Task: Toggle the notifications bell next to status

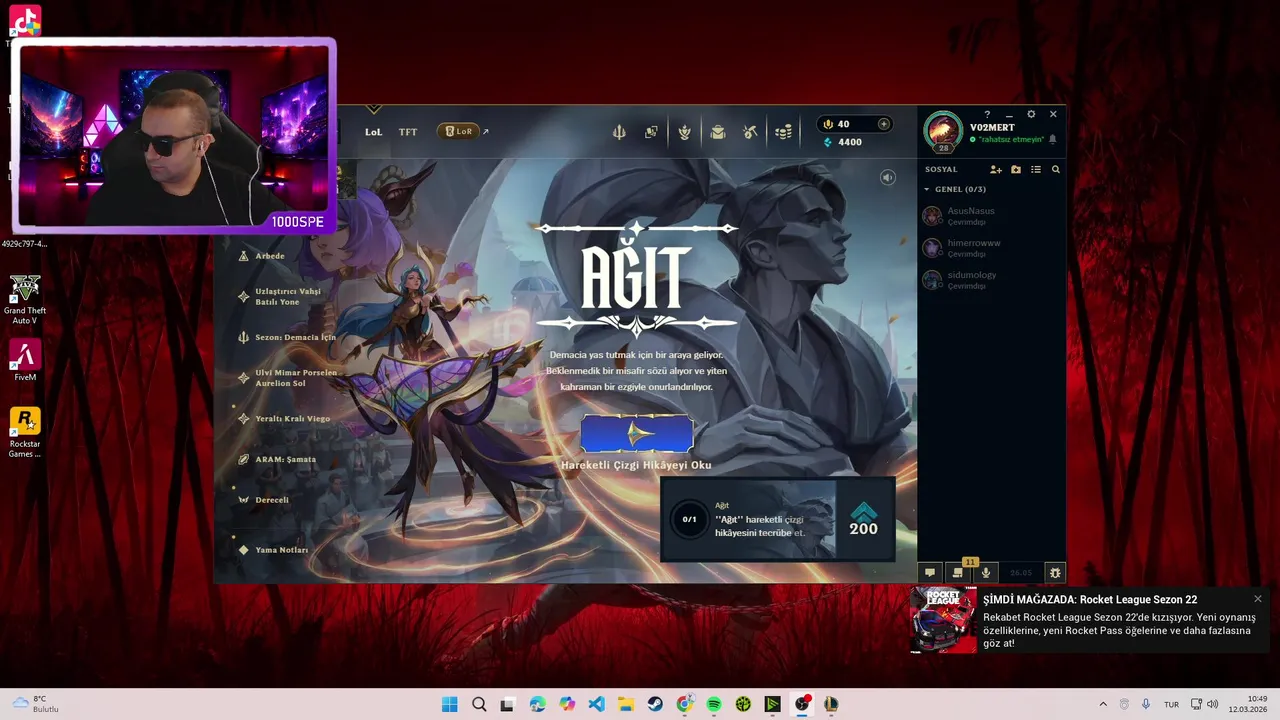Action: coord(1052,139)
